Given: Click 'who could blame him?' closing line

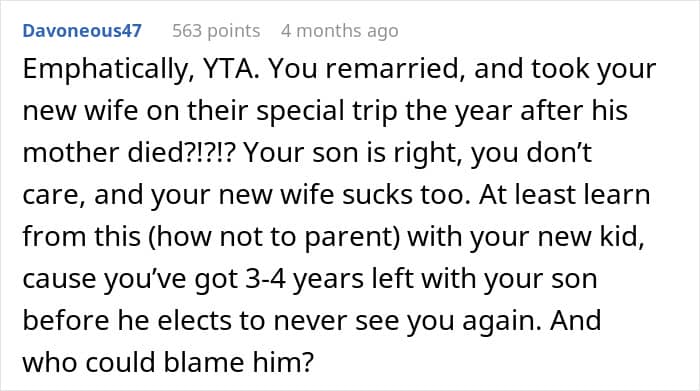Looking at the screenshot, I should tap(169, 362).
